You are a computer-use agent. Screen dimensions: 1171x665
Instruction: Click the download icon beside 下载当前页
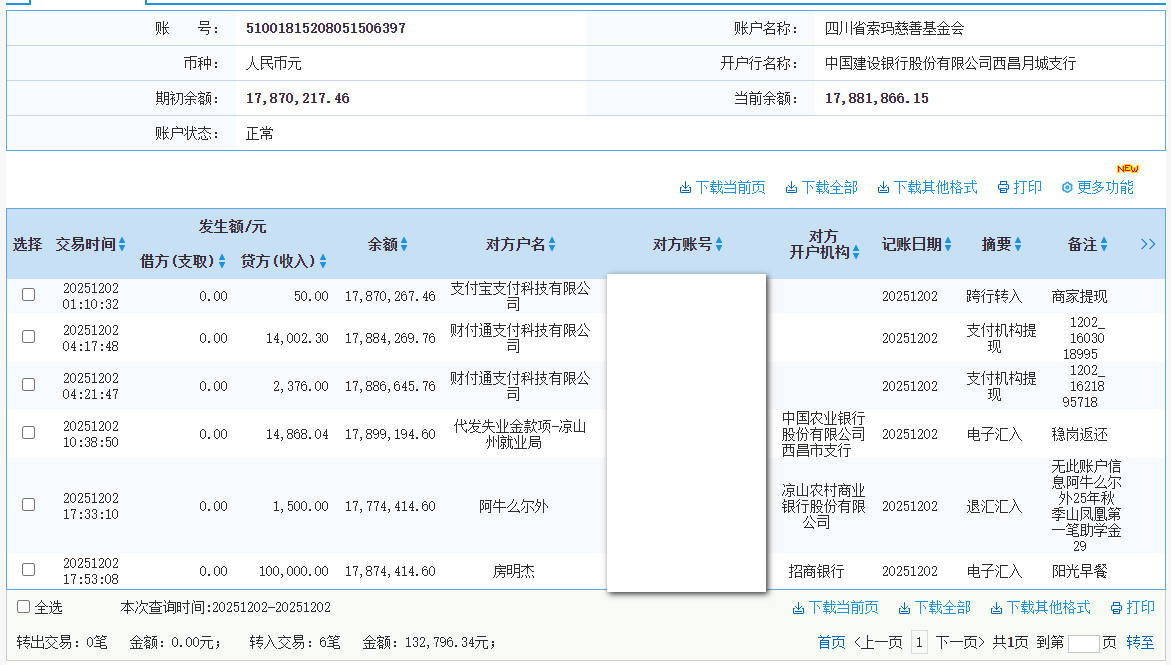click(x=686, y=187)
